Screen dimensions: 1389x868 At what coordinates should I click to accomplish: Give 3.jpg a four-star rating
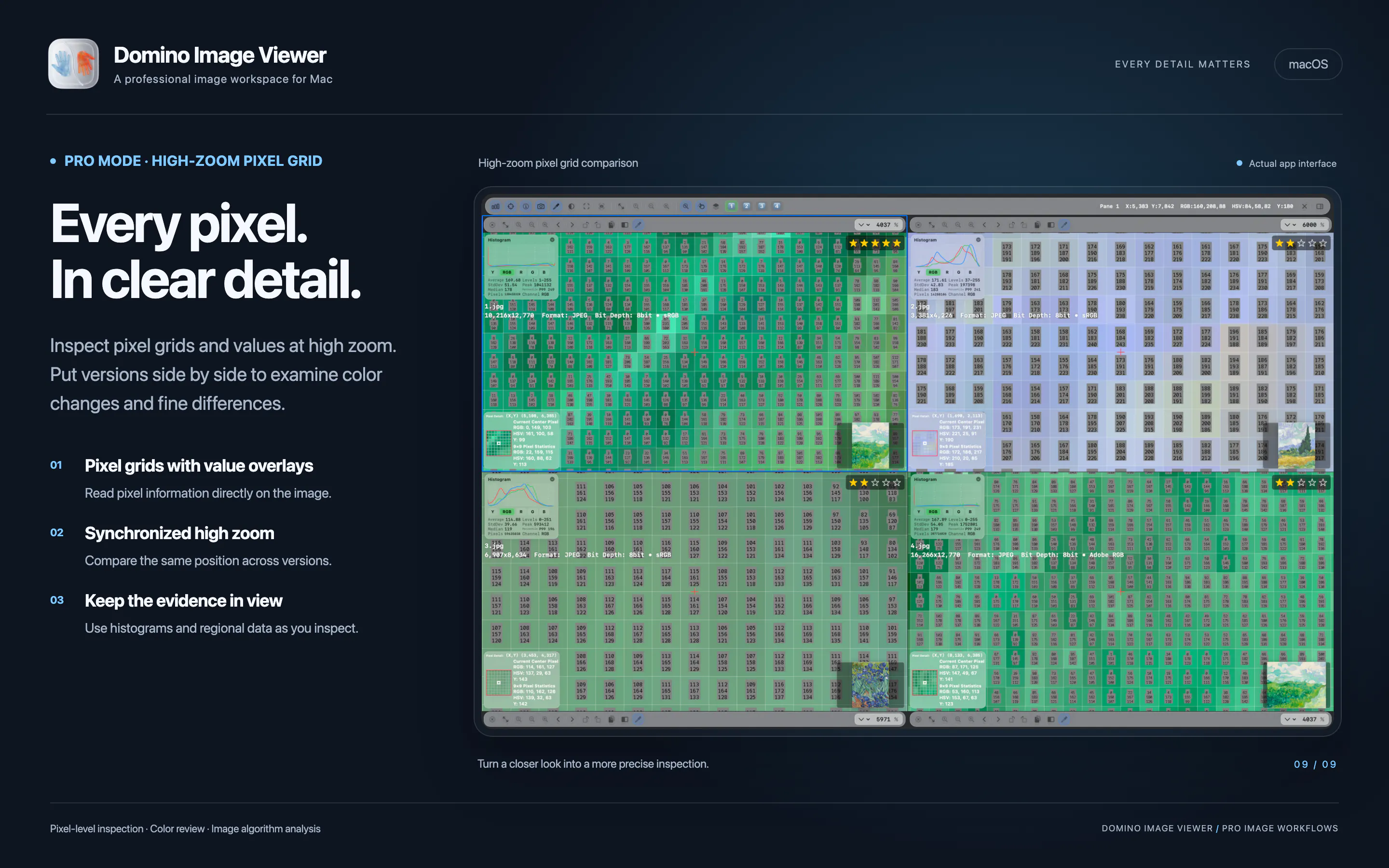point(886,483)
